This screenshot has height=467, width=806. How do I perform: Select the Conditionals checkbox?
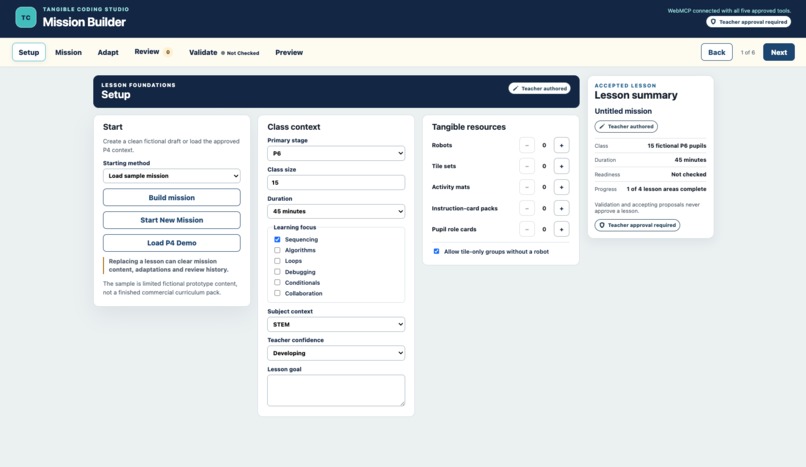(x=277, y=283)
